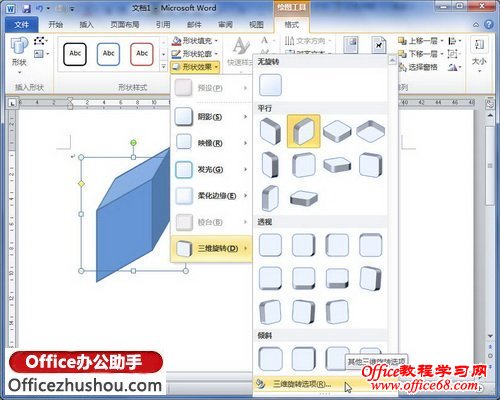
Task: Switch to the 引用 References tab
Action: tap(163, 25)
